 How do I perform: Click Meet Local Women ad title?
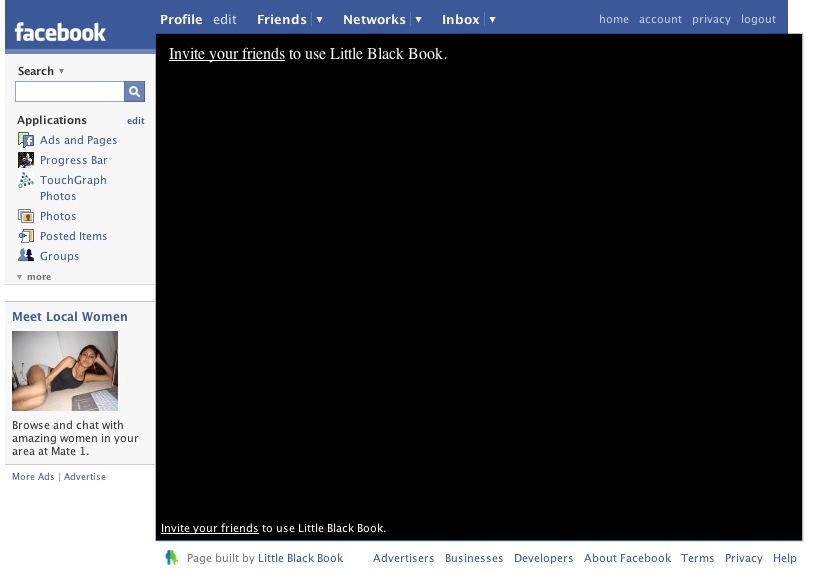69,316
